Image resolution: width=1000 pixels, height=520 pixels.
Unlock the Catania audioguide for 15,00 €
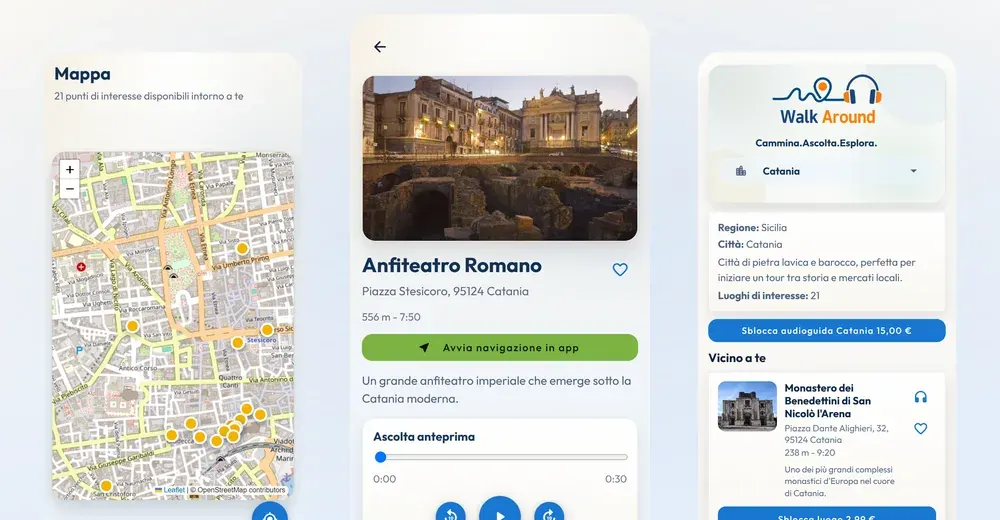click(827, 331)
